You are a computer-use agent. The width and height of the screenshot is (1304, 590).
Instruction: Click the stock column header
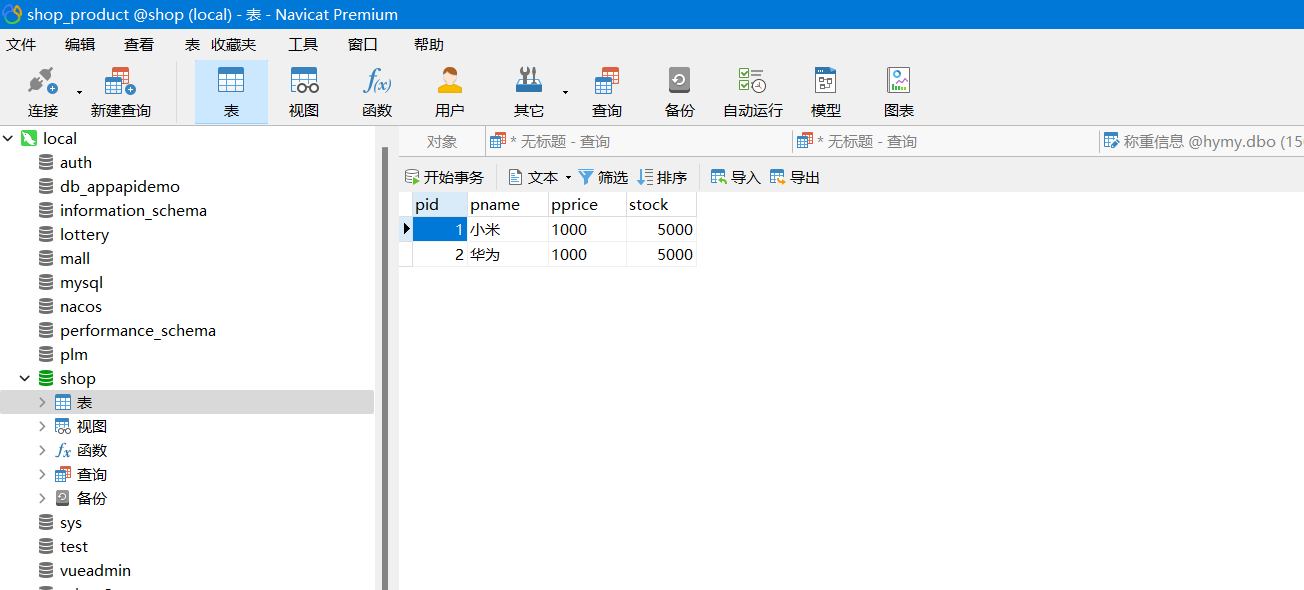[661, 204]
